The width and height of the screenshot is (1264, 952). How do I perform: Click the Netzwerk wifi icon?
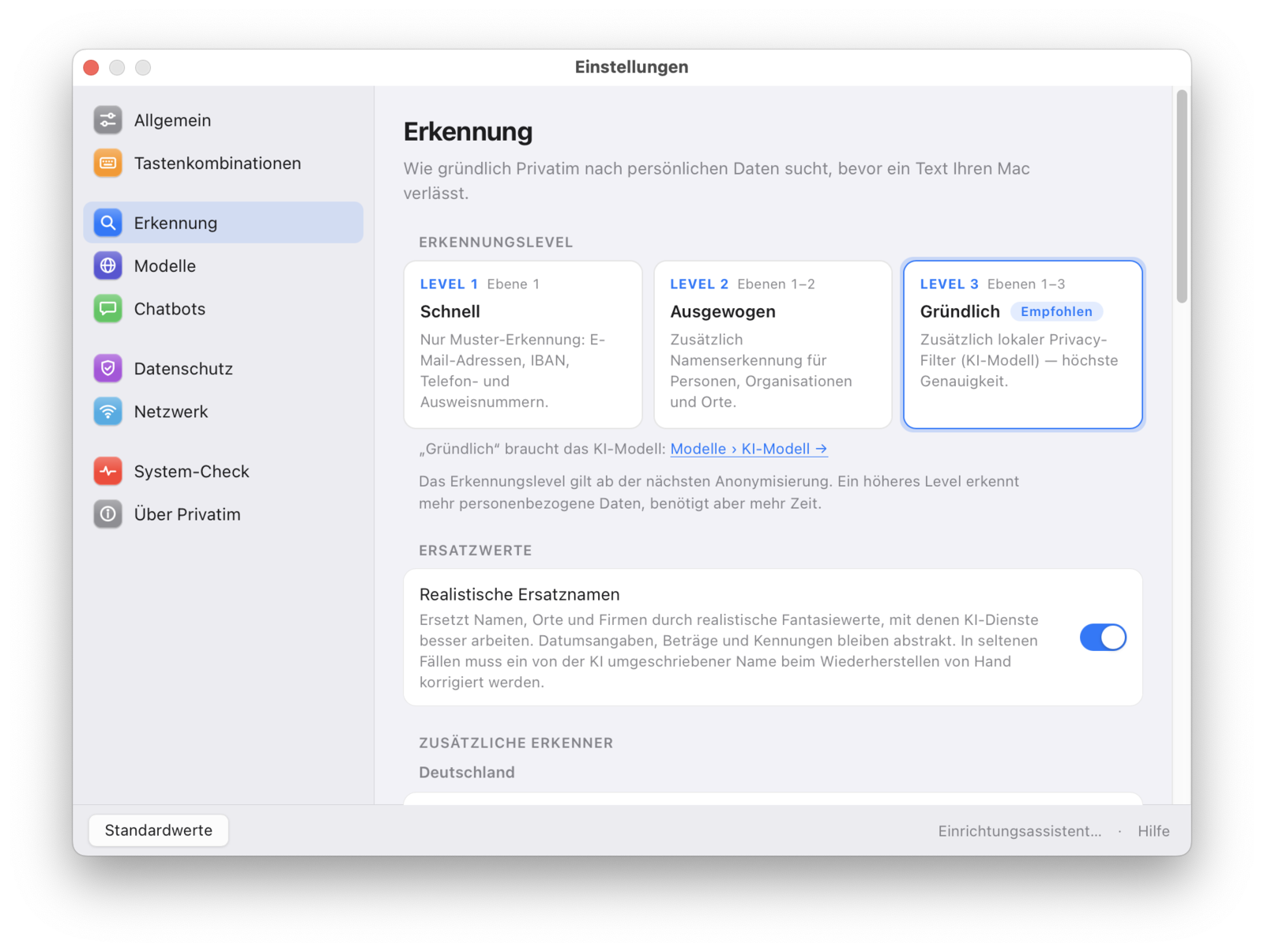point(108,412)
